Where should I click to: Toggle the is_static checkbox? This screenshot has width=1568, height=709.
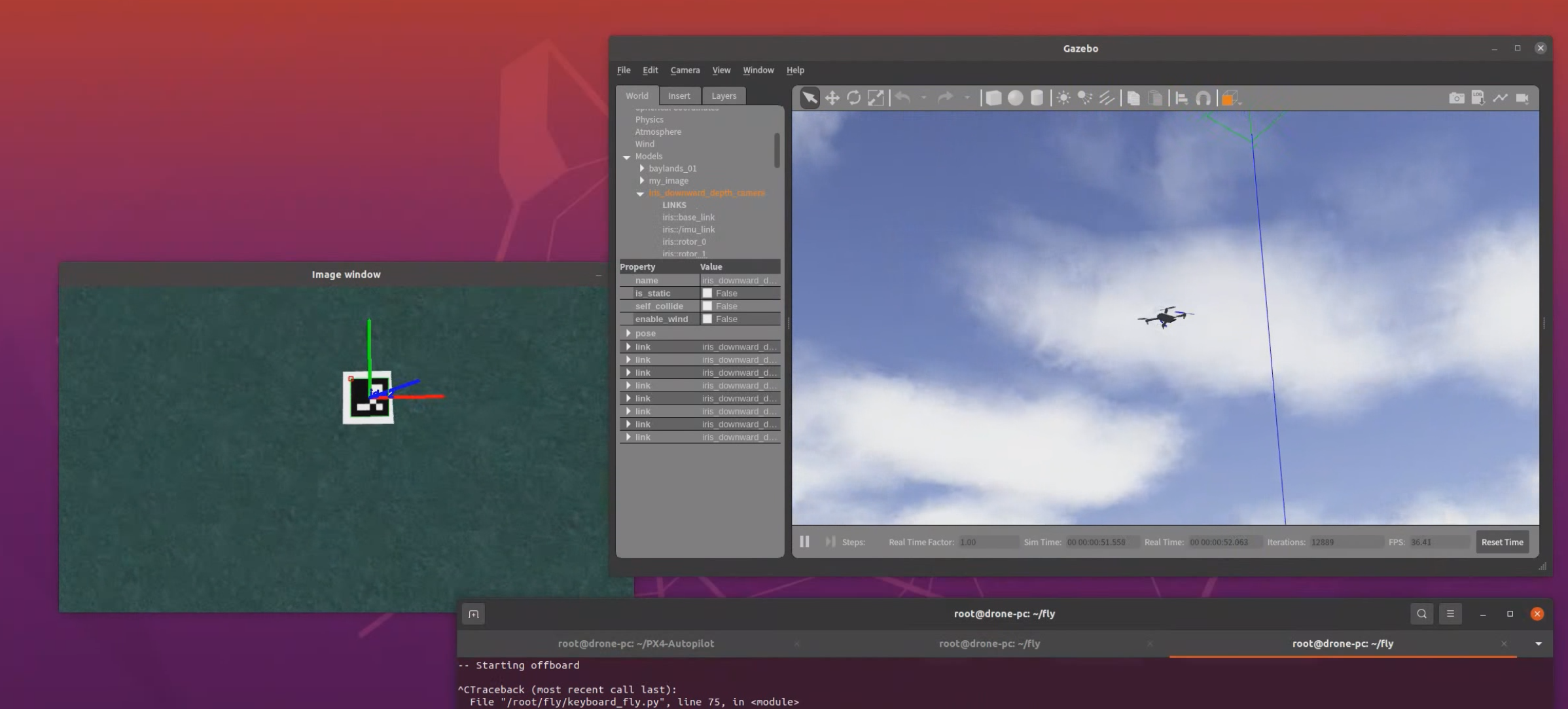pyautogui.click(x=707, y=293)
